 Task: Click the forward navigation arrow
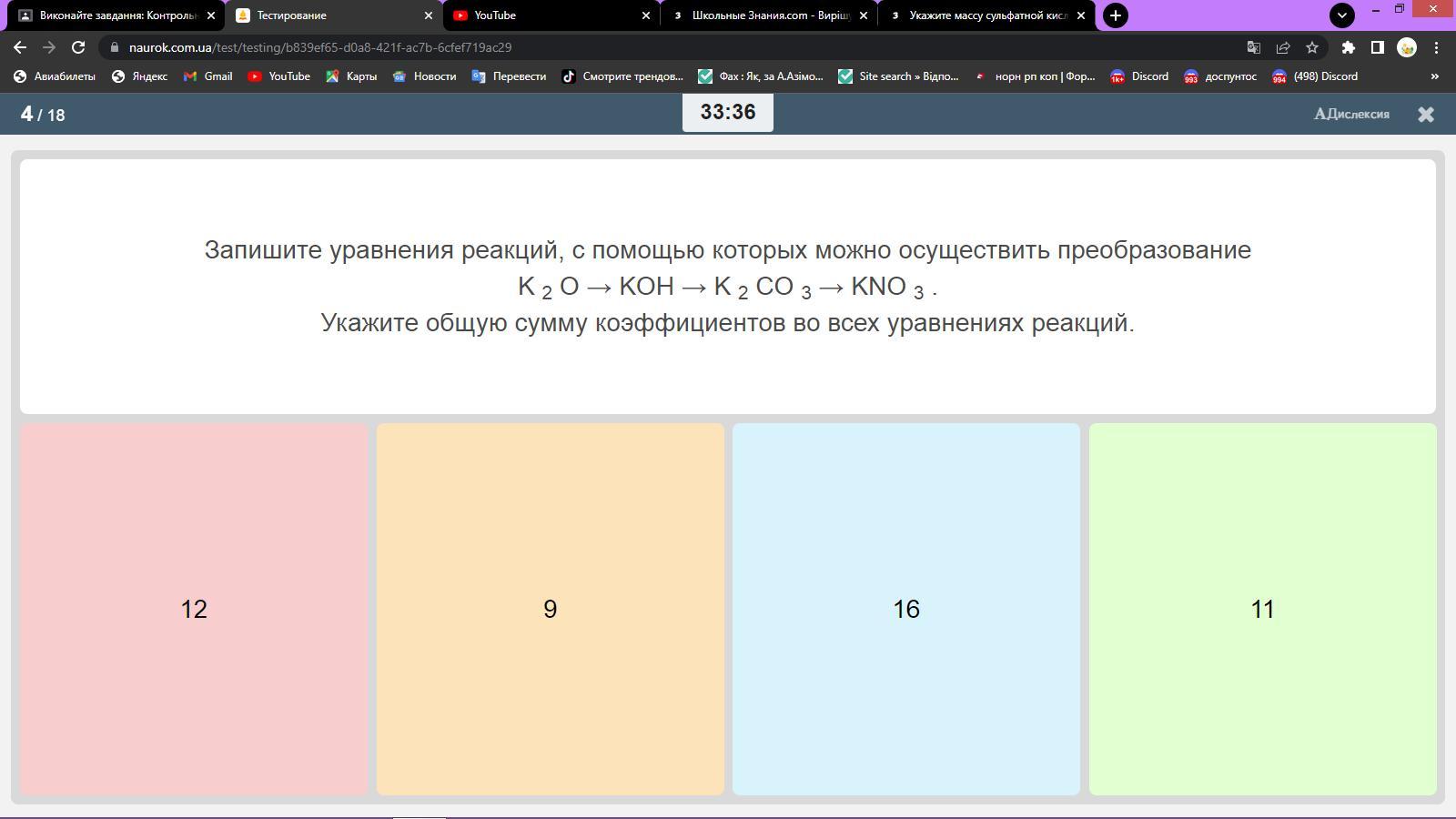49,47
